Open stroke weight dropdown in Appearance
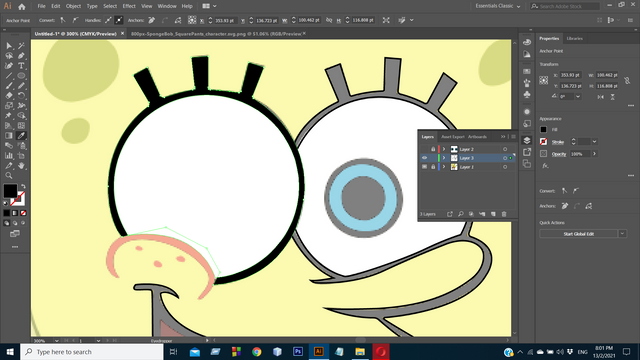Viewport: 640px width, 360px height. (x=594, y=142)
